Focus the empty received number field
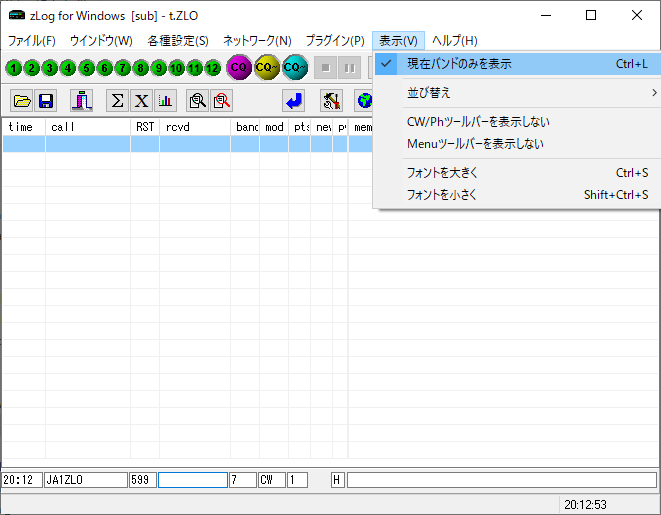This screenshot has width=661, height=515. coord(193,480)
